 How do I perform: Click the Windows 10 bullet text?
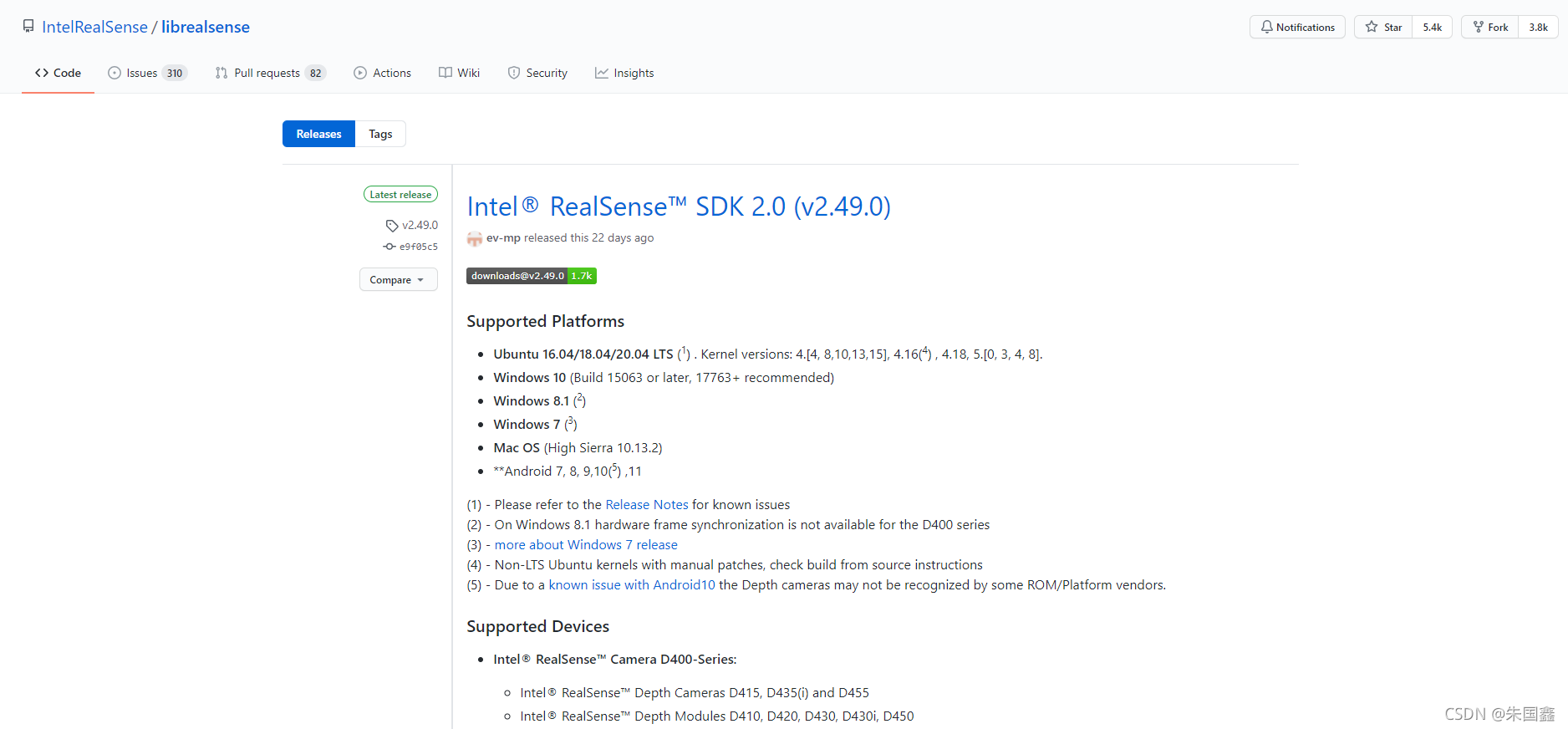click(x=664, y=377)
